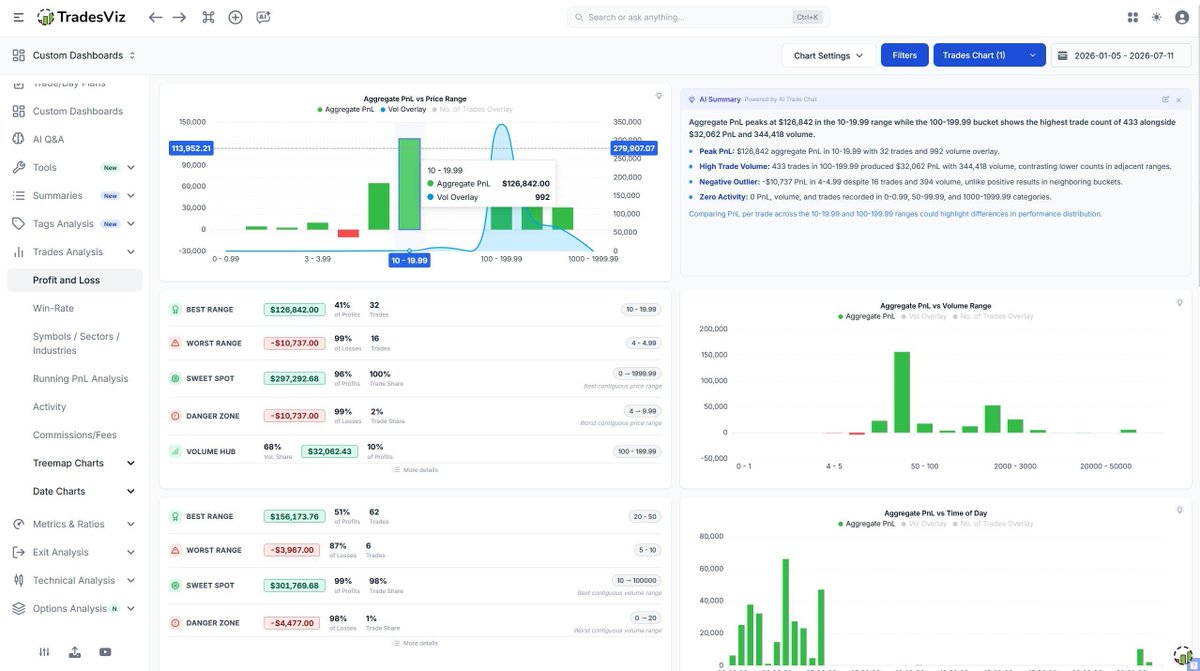The height and width of the screenshot is (671, 1200).
Task: Open the YouTube video icon at sidebar bottom
Action: pyautogui.click(x=105, y=652)
